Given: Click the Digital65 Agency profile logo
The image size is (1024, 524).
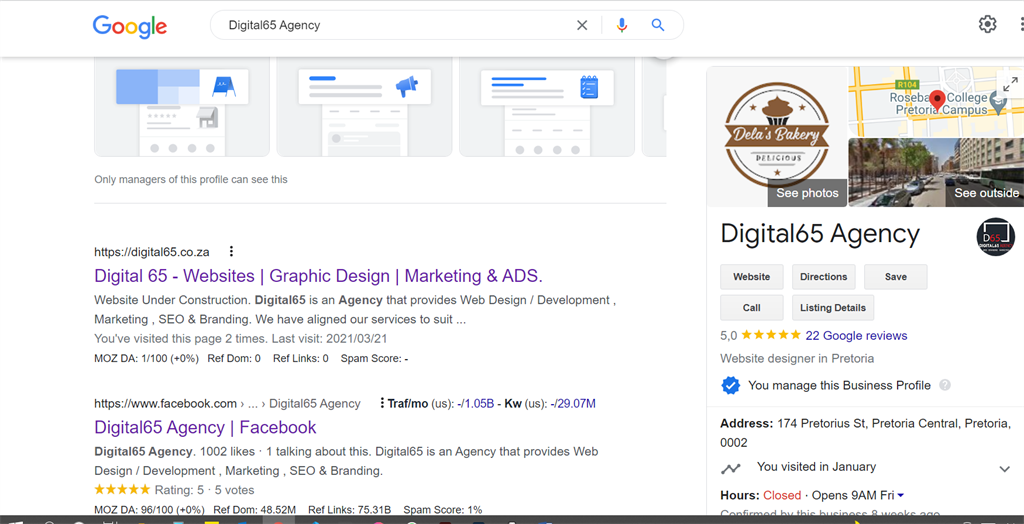Looking at the screenshot, I should [x=996, y=237].
